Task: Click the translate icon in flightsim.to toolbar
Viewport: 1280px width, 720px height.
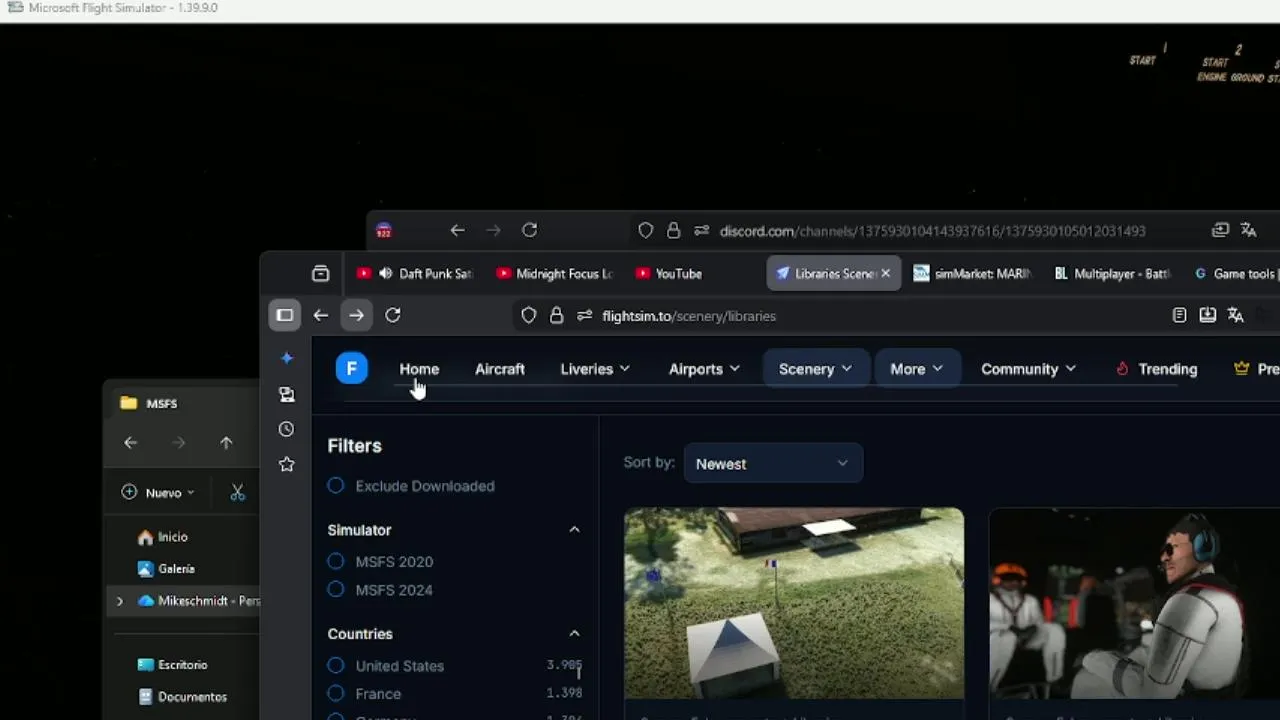Action: 1236,315
